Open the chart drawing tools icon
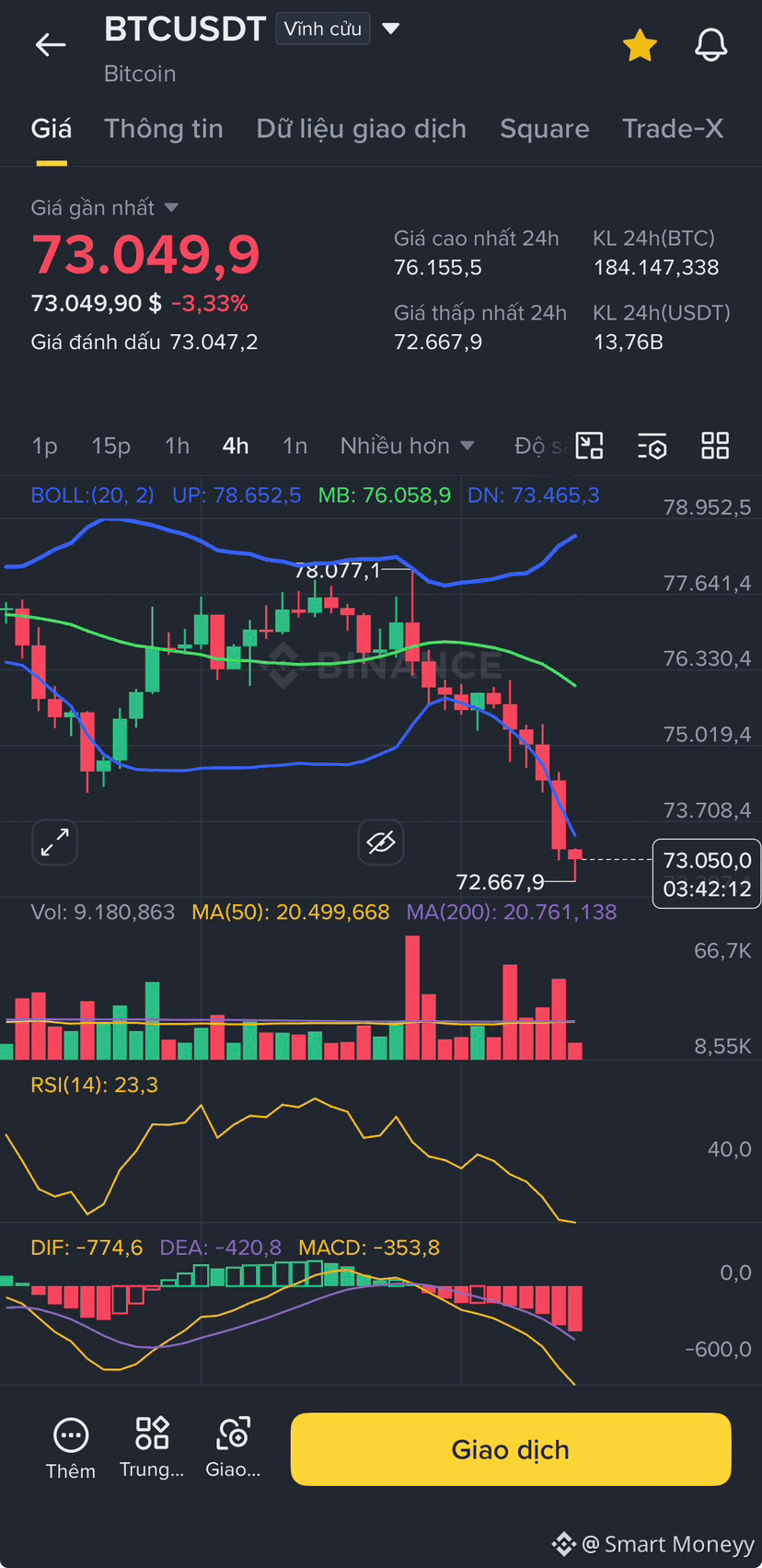This screenshot has width=762, height=1568. point(589,447)
